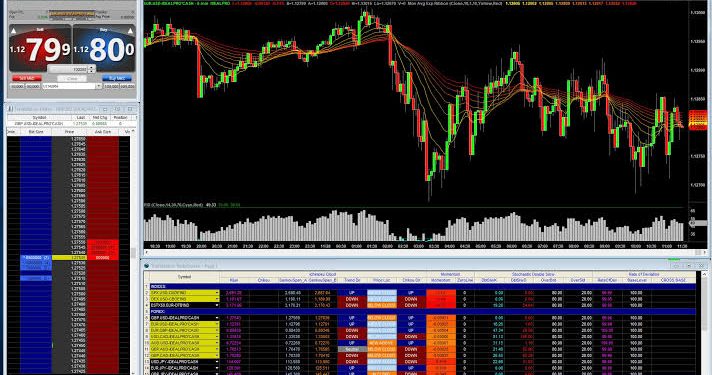712x375 pixels.
Task: Click the red price marker on chart axis
Action: [697, 127]
